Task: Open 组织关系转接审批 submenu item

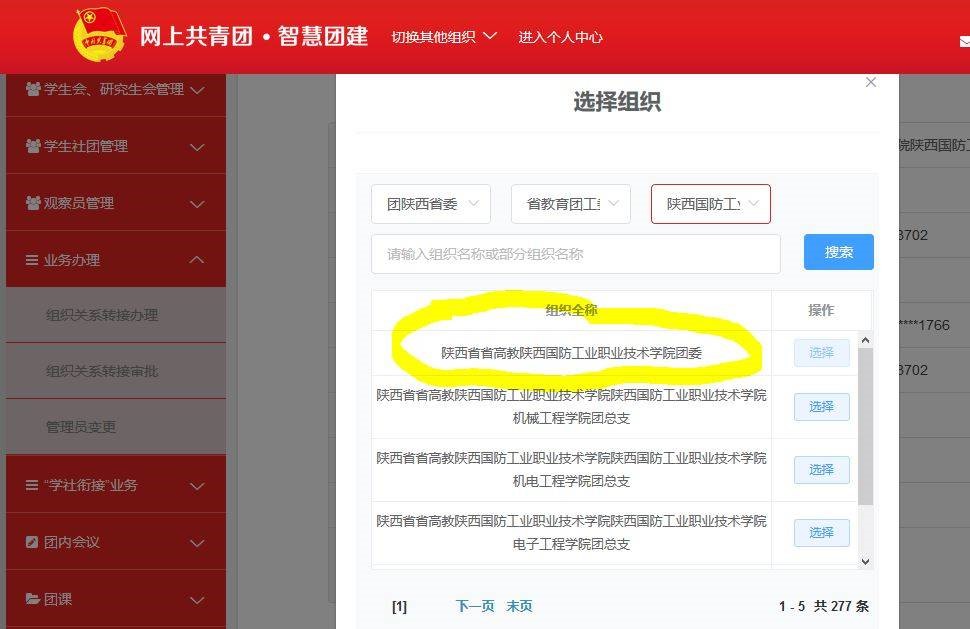Action: point(102,371)
